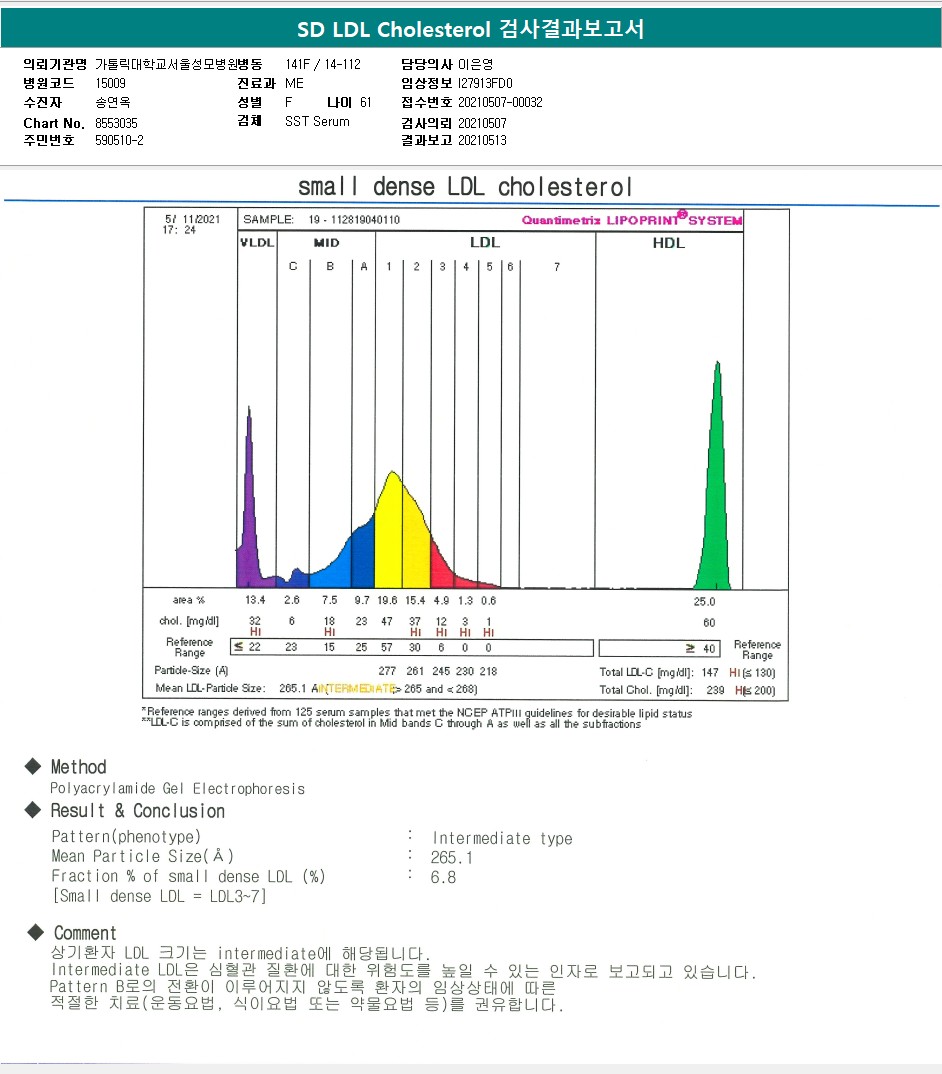
Task: Click the VLDL reference range '≤ 22'
Action: [x=247, y=647]
